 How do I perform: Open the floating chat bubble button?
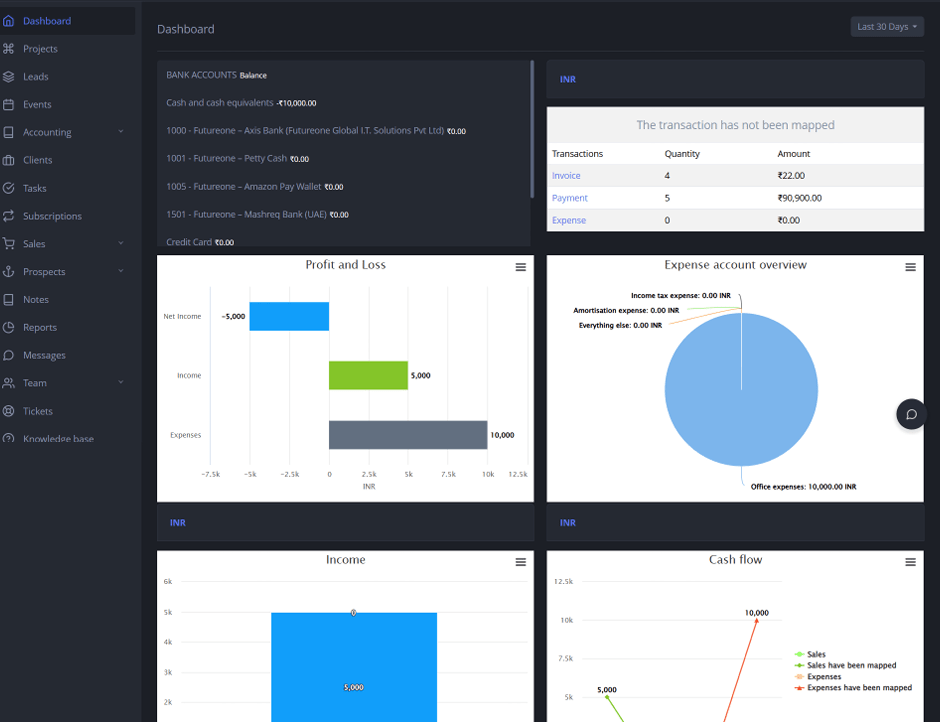coord(911,414)
